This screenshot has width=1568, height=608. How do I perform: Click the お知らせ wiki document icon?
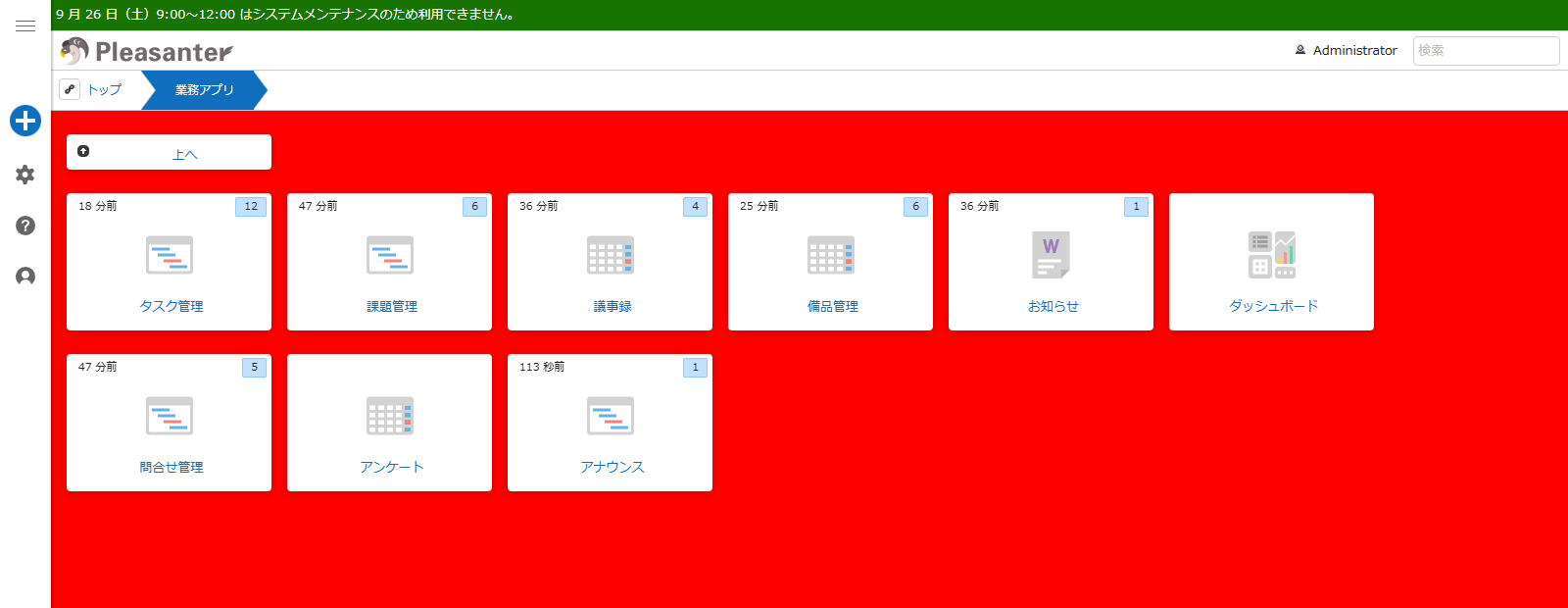(1052, 255)
